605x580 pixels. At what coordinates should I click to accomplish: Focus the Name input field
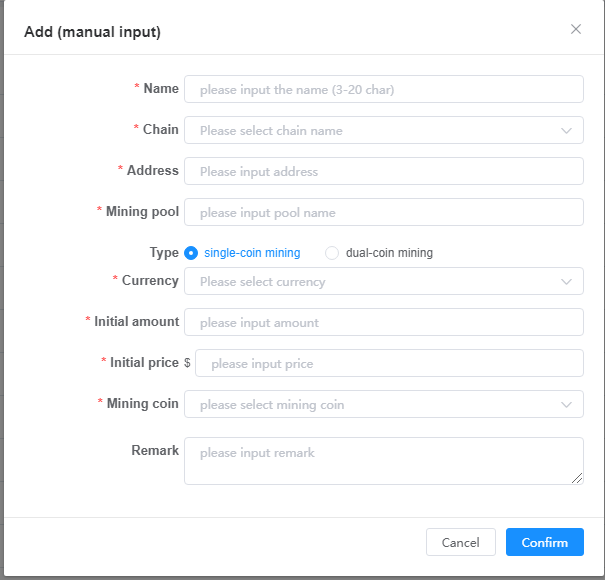point(384,89)
